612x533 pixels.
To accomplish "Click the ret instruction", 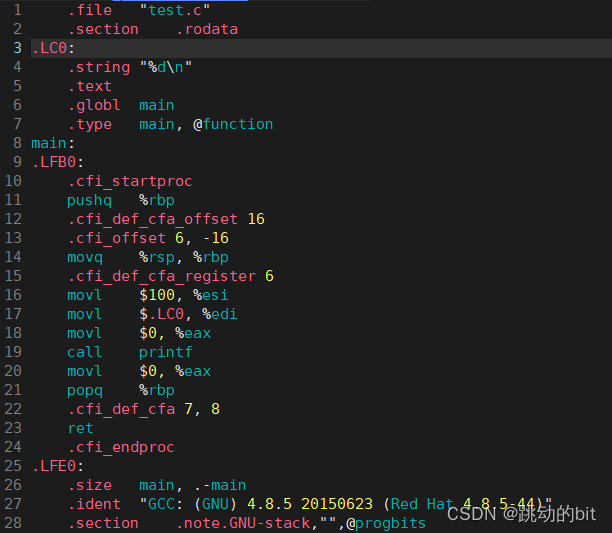I will tap(81, 428).
